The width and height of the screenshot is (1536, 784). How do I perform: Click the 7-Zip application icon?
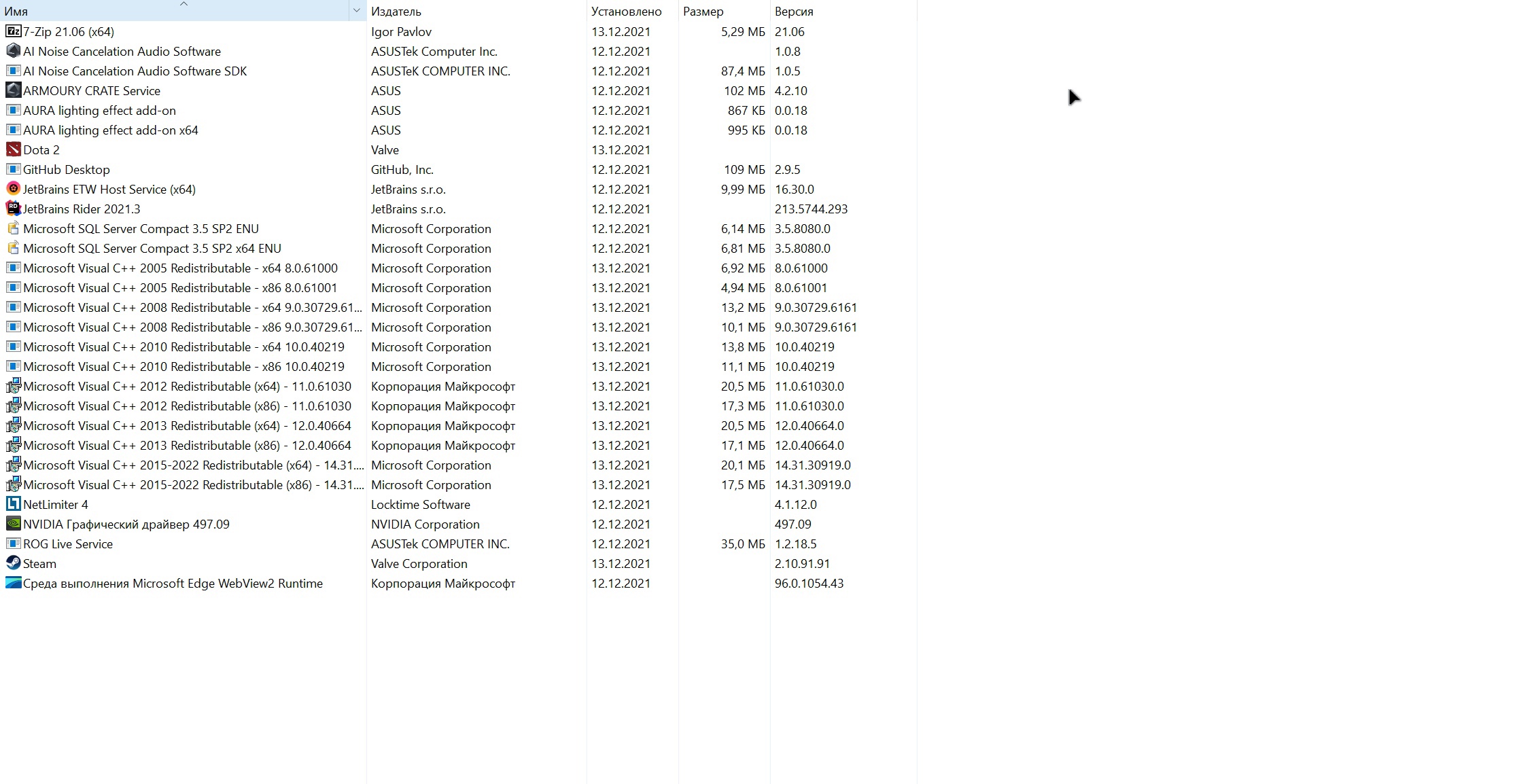[x=14, y=31]
